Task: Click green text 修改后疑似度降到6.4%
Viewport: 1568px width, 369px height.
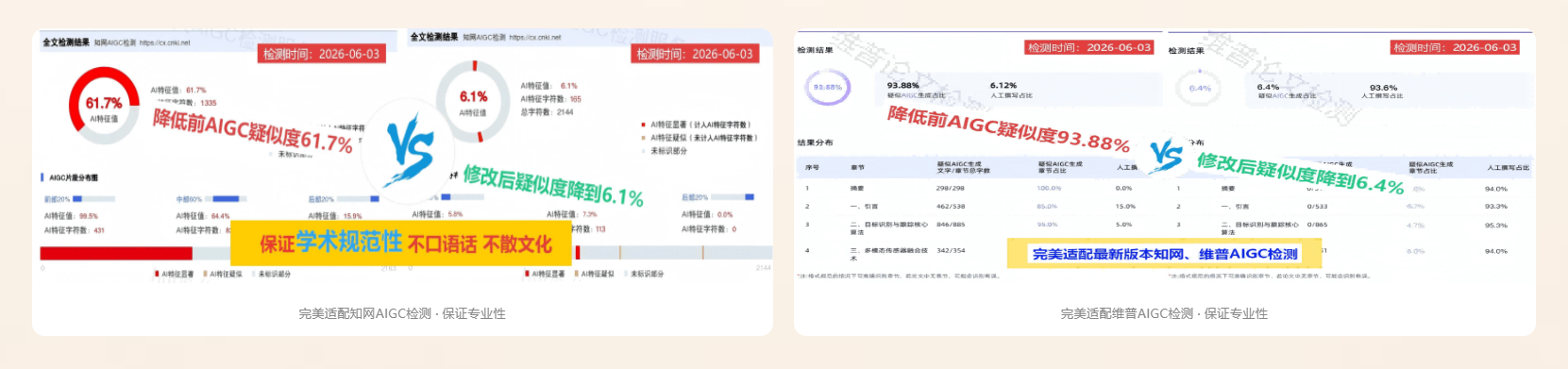Action: tap(1300, 173)
